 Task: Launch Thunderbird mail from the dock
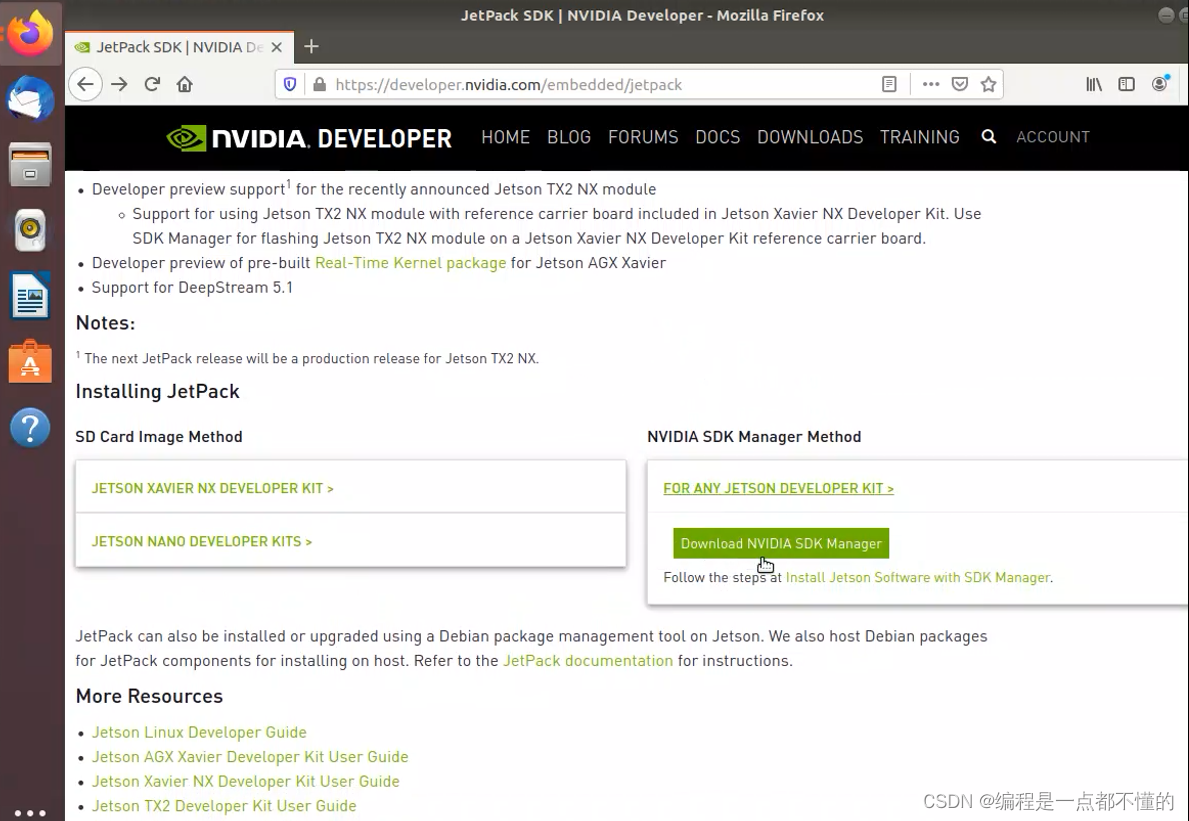(x=31, y=99)
